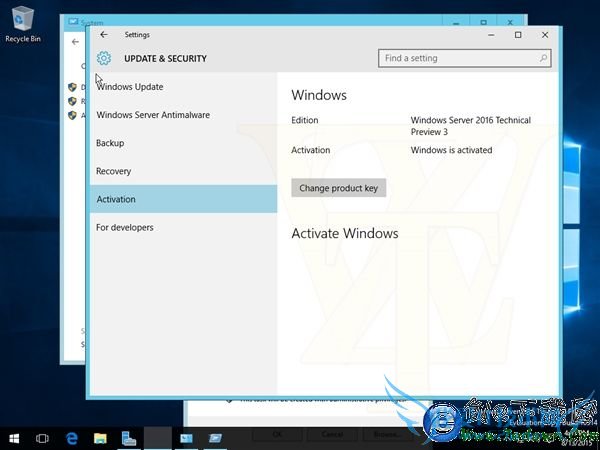This screenshot has height=450, width=600.
Task: Click the Edition label
Action: tap(305, 120)
